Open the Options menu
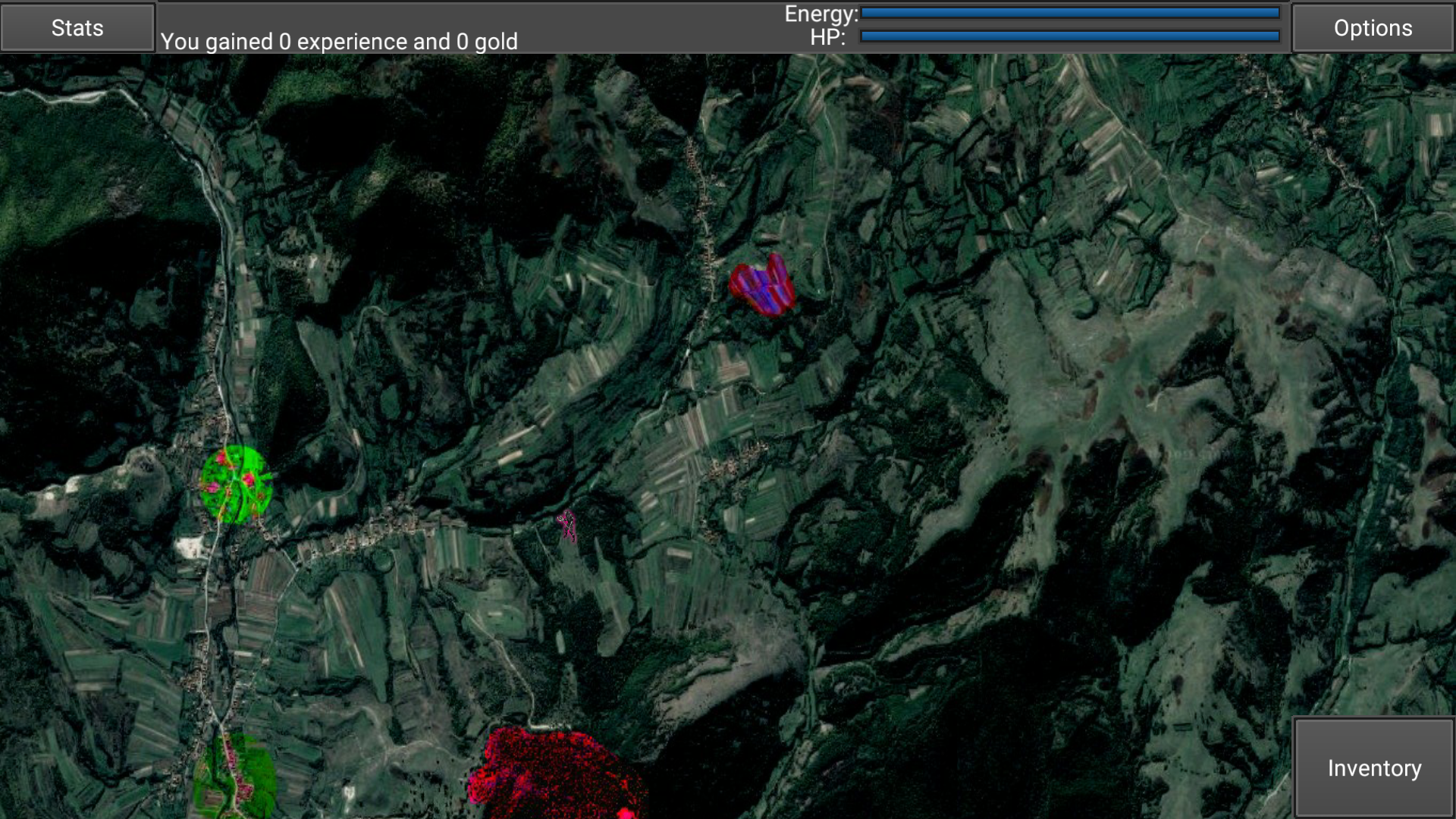Screen dimensions: 1456x819 coord(1373,27)
